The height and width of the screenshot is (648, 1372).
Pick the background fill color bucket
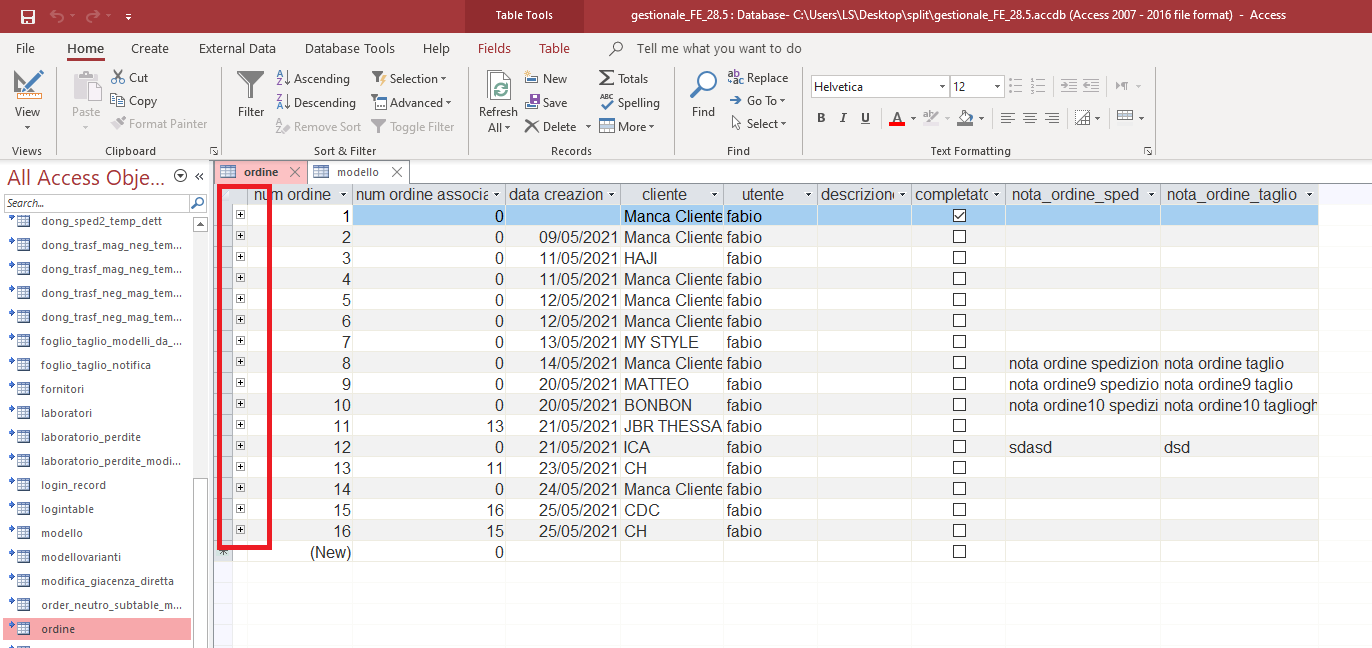[965, 118]
